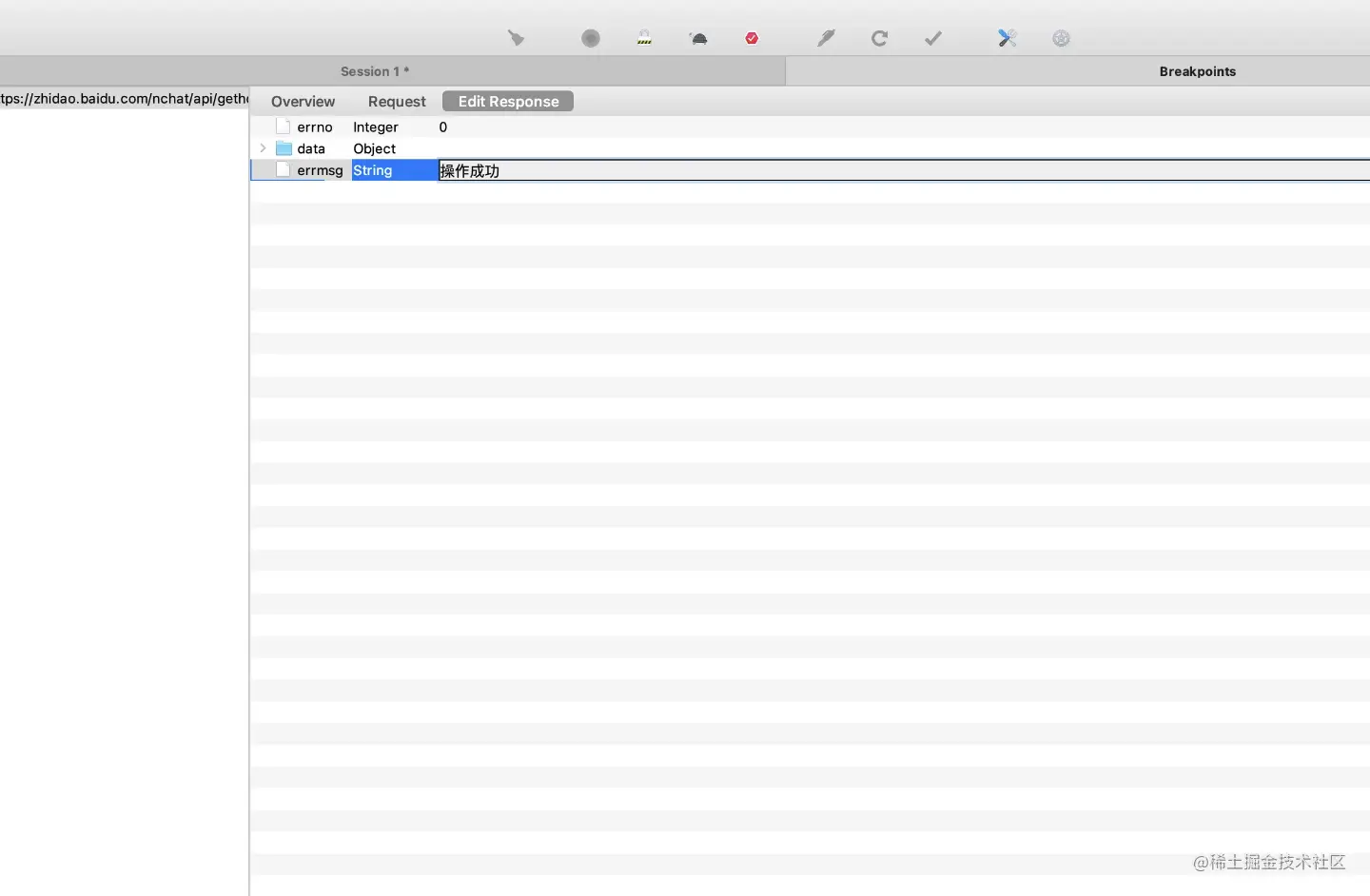The width and height of the screenshot is (1370, 896).
Task: Open the Request tab
Action: point(397,102)
